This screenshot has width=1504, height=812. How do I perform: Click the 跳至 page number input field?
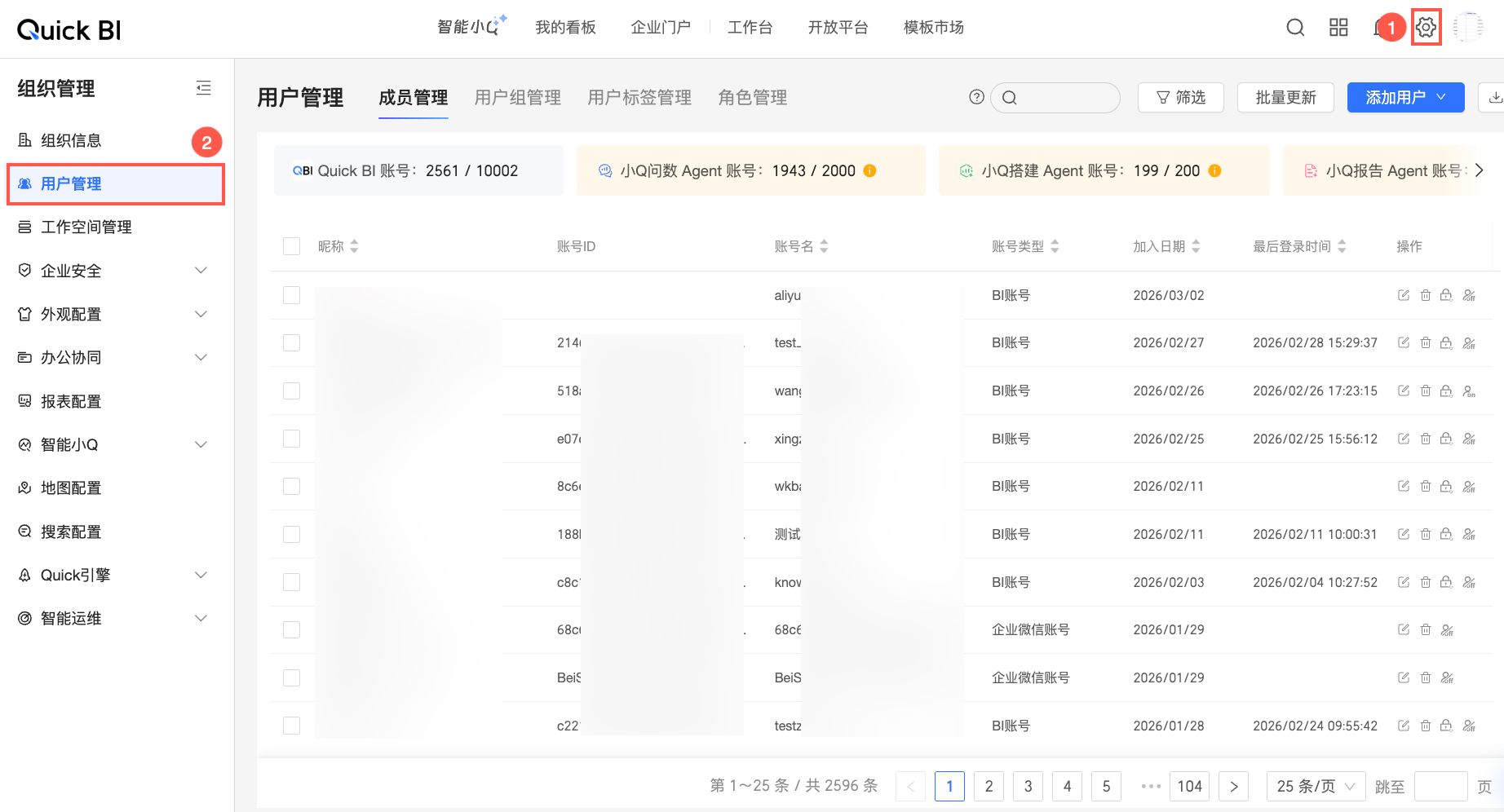point(1440,786)
